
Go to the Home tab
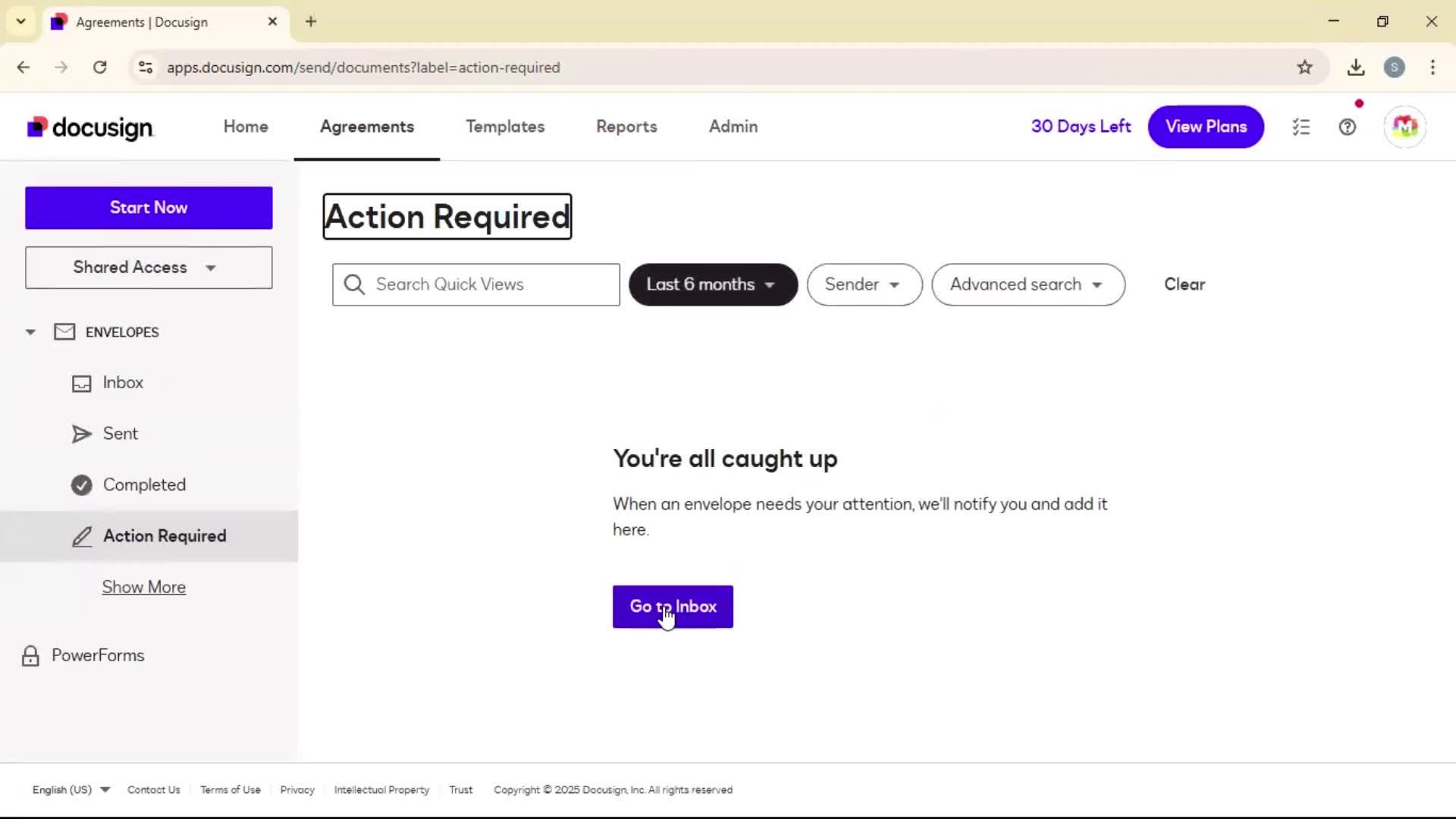coord(246,127)
